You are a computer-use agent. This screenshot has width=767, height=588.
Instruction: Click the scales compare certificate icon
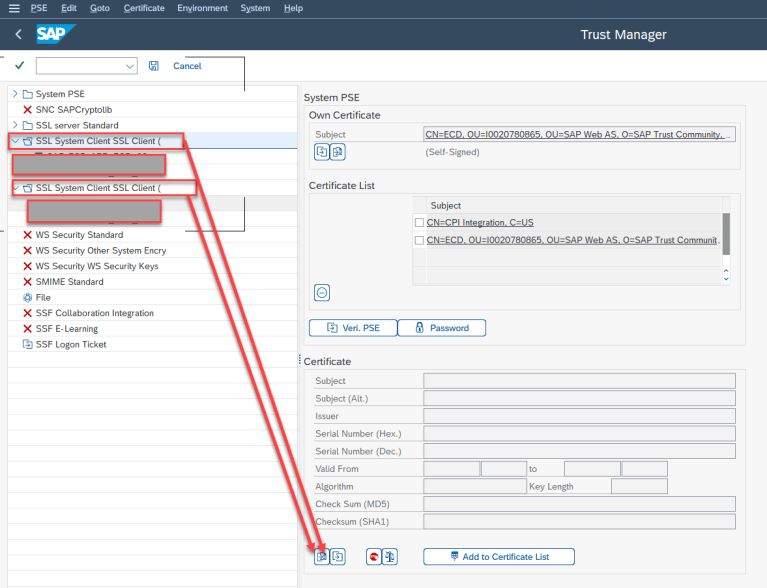390,556
